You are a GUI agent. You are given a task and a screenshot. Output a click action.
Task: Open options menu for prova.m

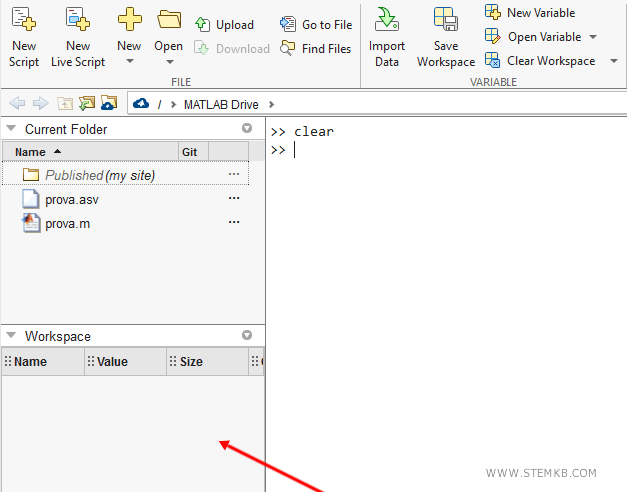(x=234, y=223)
